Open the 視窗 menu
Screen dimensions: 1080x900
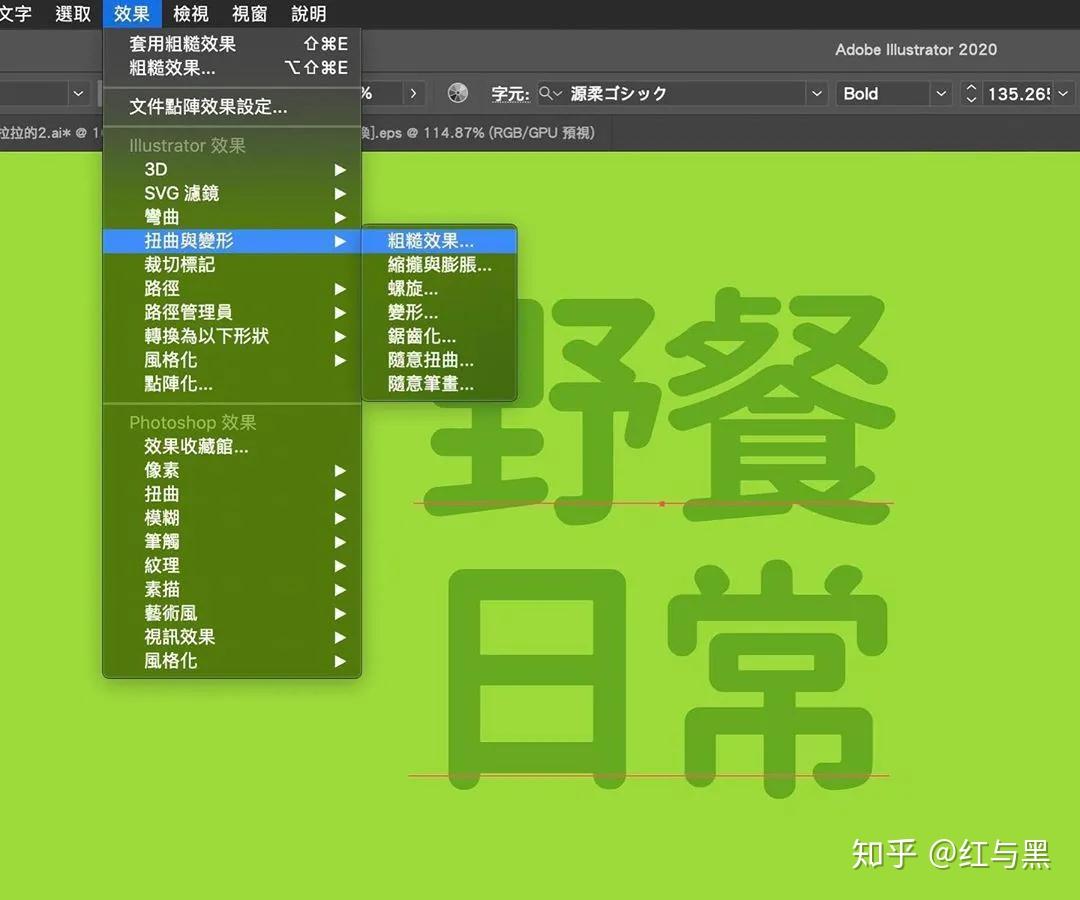coord(249,13)
